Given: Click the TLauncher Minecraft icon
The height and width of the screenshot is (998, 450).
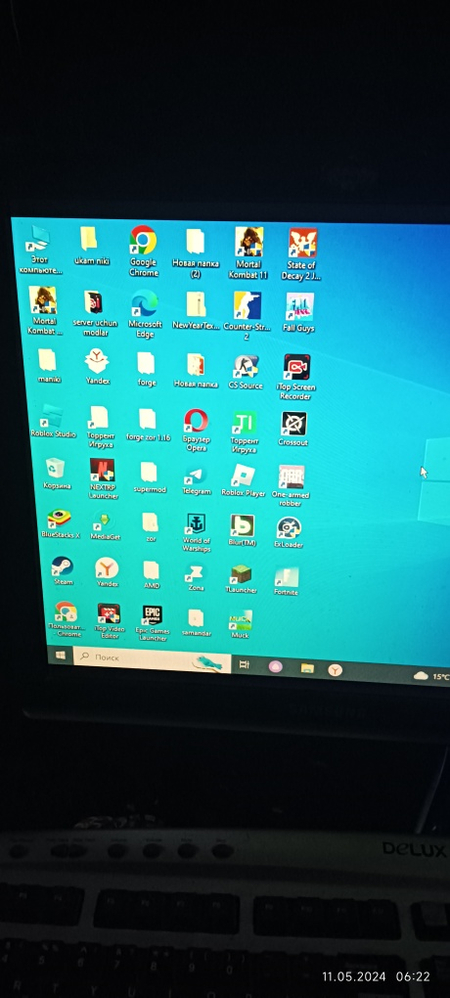Looking at the screenshot, I should (x=241, y=579).
